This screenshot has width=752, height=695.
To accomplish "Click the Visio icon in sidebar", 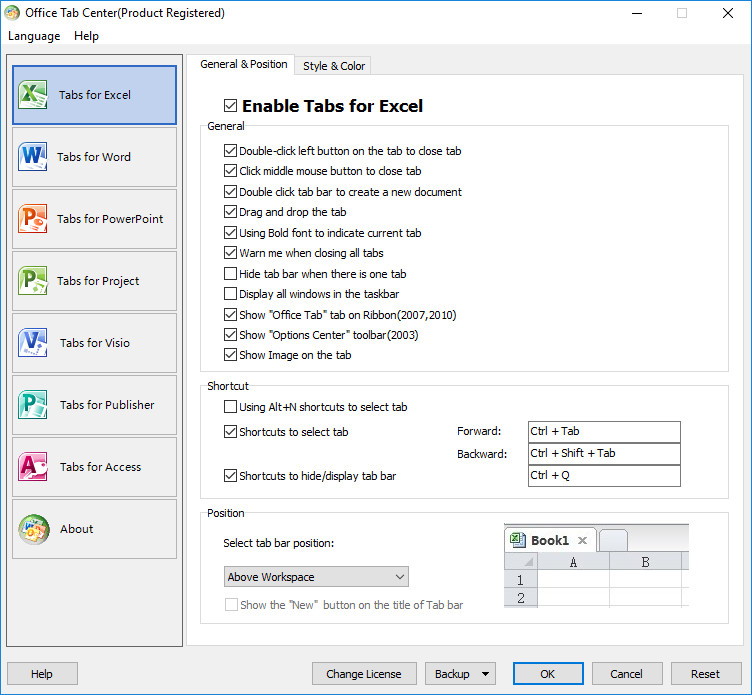I will pos(33,342).
